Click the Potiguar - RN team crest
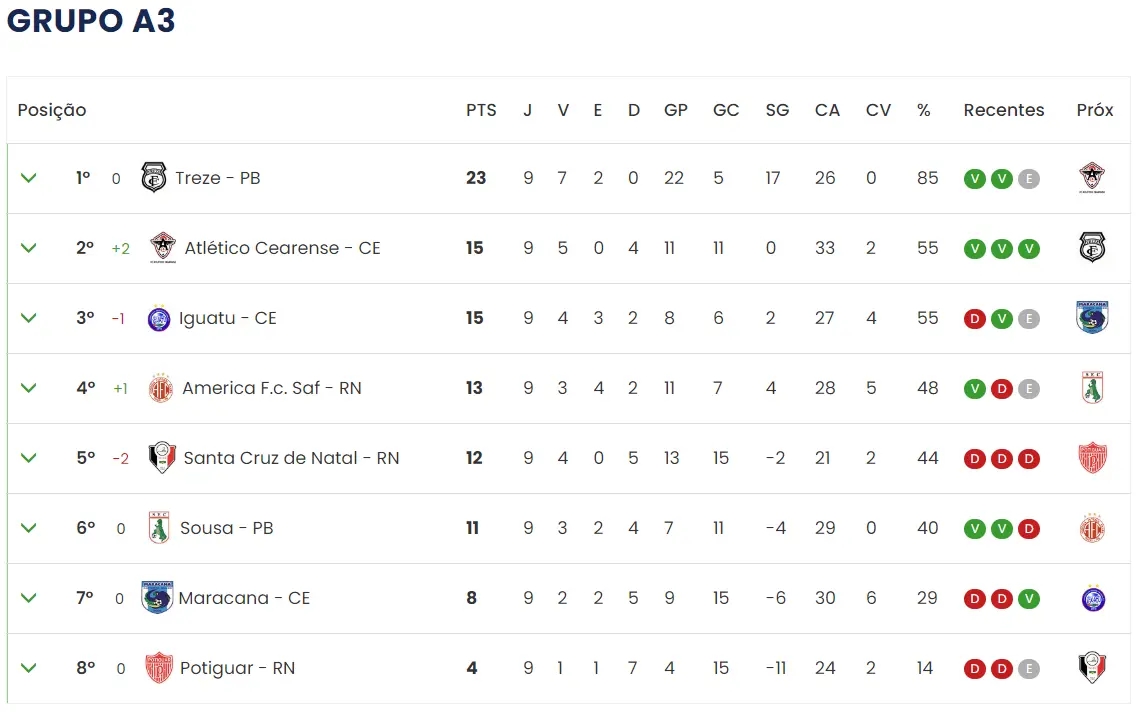Viewport: 1140px width, 712px height. click(x=159, y=668)
